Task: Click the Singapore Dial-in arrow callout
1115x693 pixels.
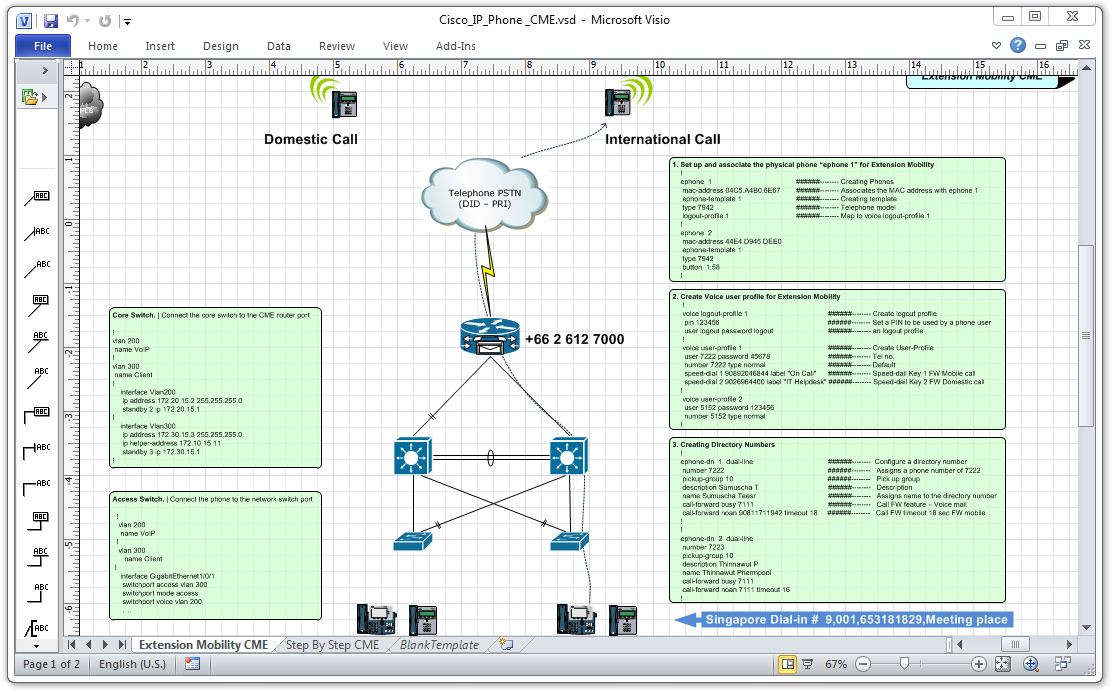Action: 843,620
